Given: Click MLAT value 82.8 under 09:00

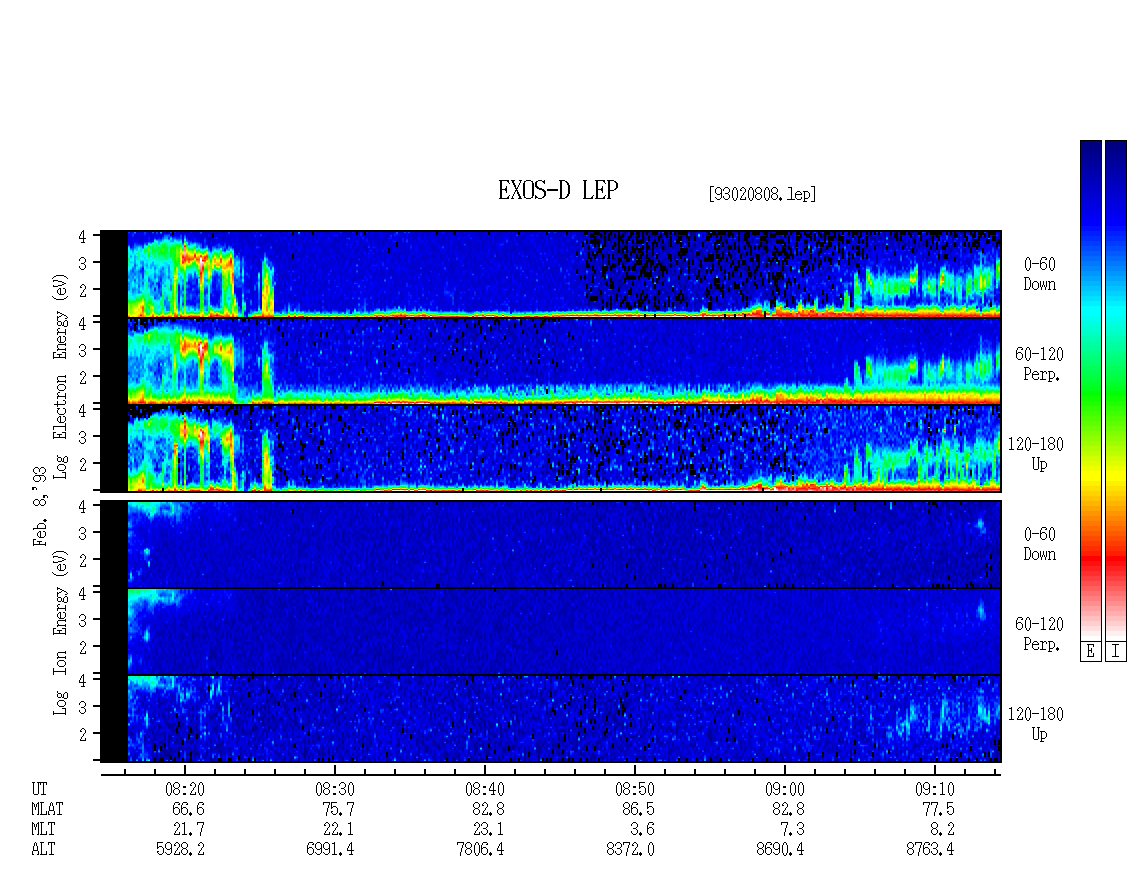Looking at the screenshot, I should tap(788, 809).
